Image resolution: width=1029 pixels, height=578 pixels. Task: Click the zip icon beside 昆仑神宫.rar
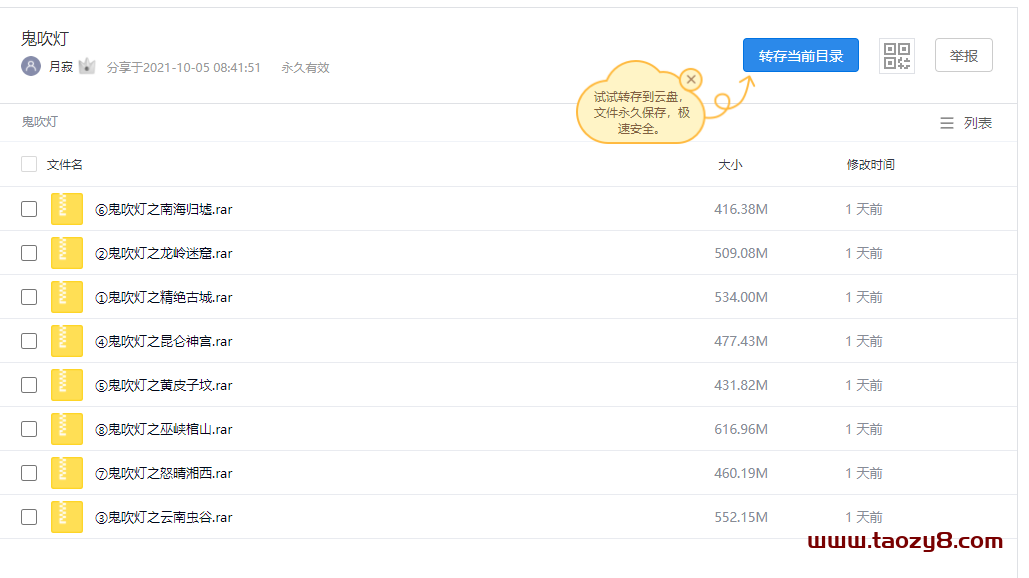67,341
